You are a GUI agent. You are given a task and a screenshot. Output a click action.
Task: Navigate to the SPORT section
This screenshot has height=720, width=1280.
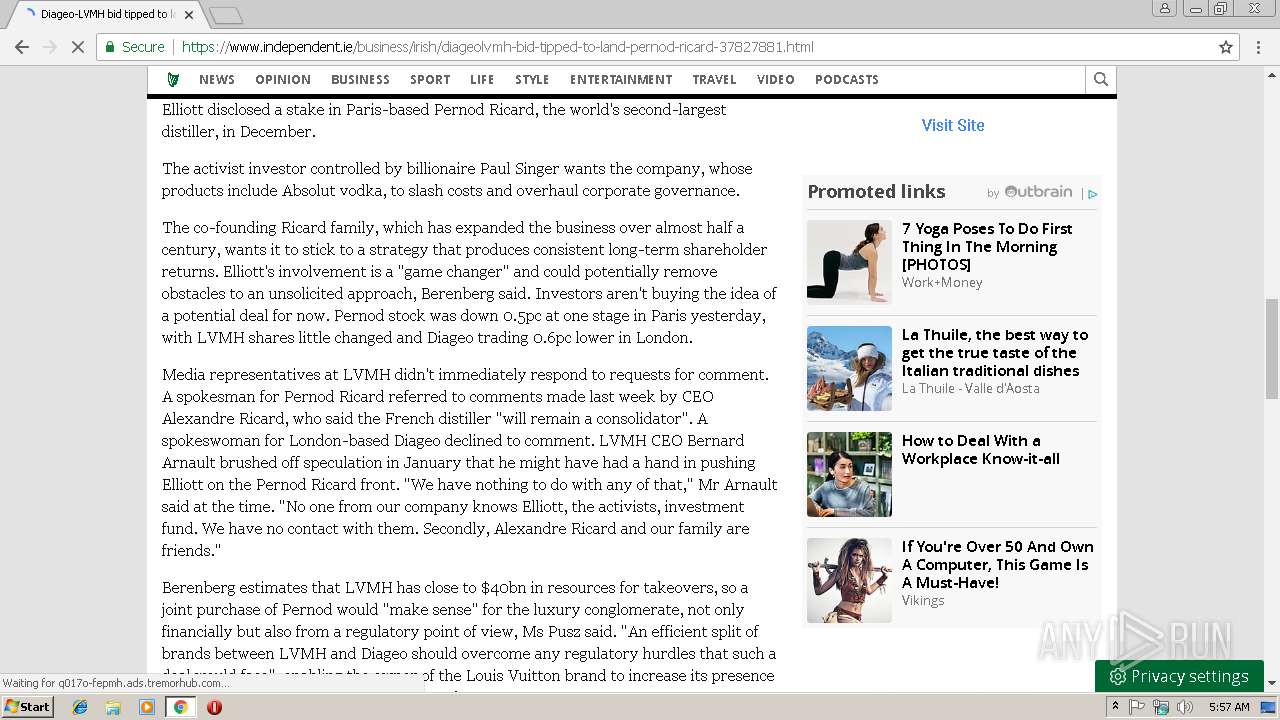click(430, 80)
